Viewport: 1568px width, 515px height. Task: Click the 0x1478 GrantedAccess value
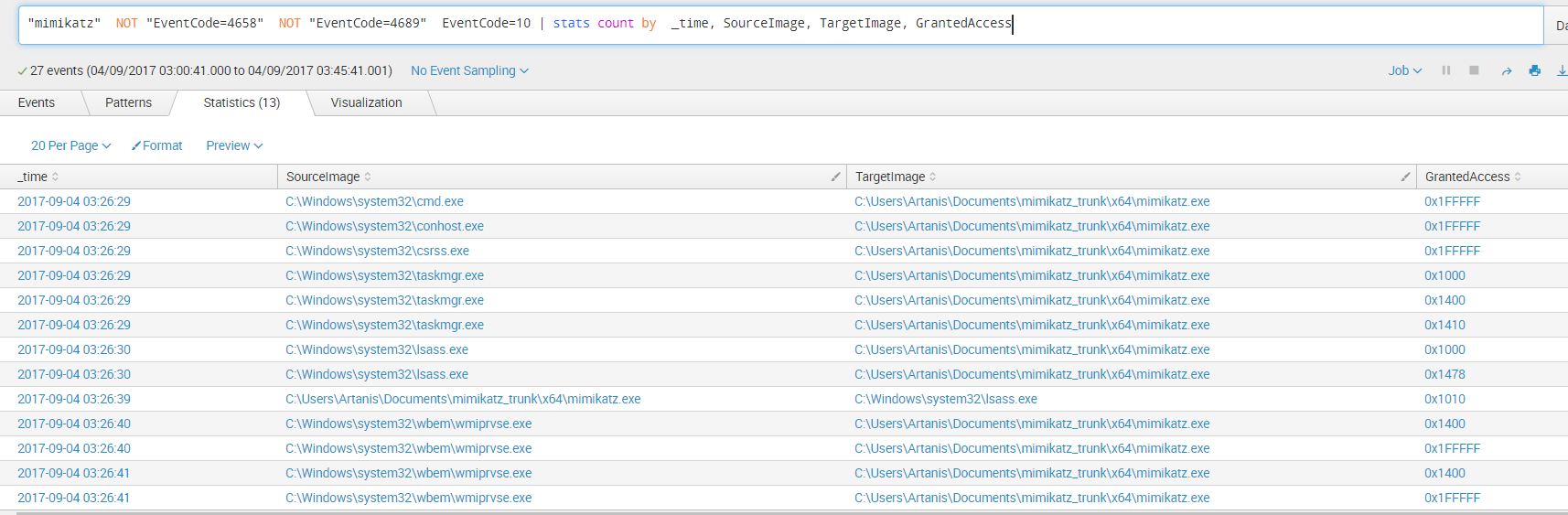tap(1444, 374)
